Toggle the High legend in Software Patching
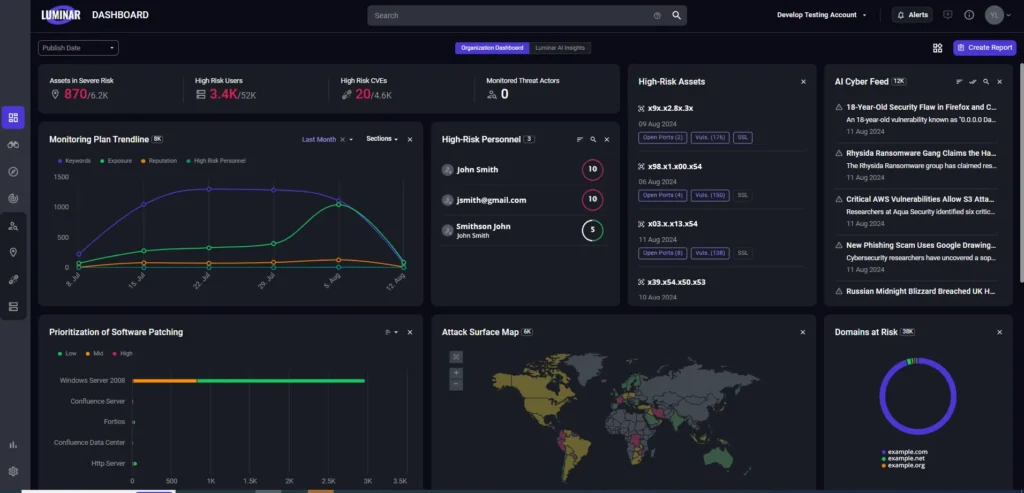This screenshot has height=493, width=1024. click(x=124, y=353)
